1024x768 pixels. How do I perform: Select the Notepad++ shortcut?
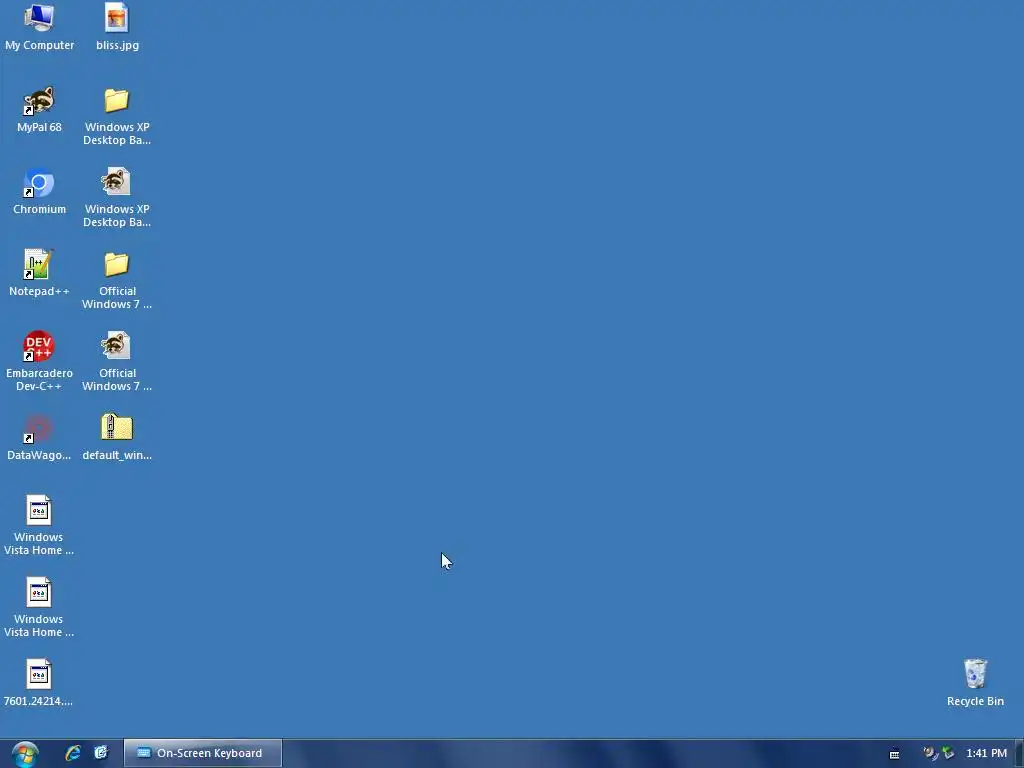click(x=39, y=273)
